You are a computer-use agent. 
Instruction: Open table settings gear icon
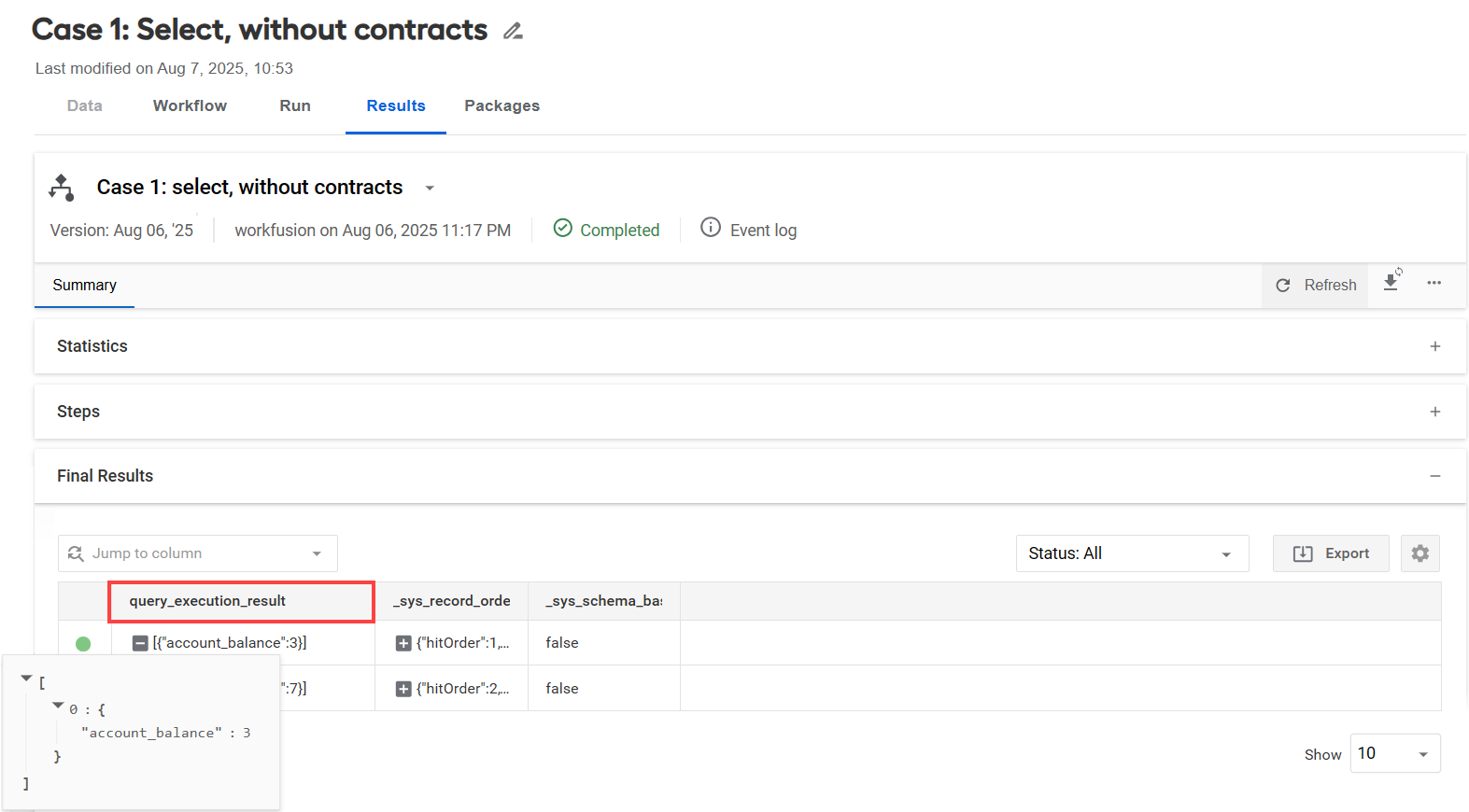click(x=1420, y=553)
